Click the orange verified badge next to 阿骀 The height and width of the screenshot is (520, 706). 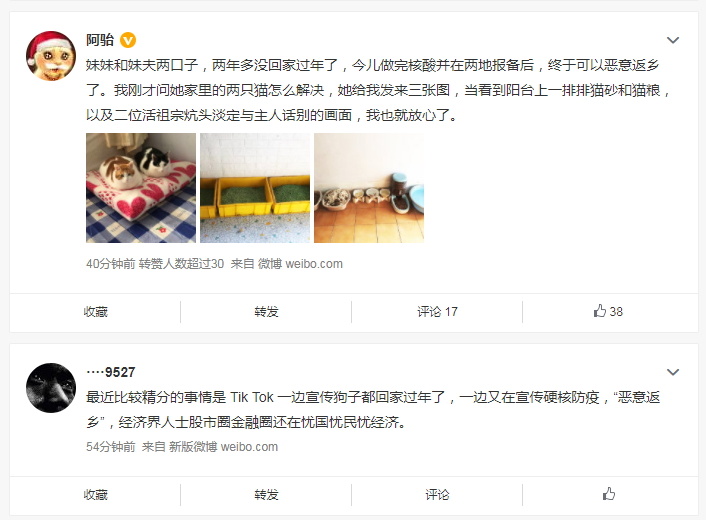pos(128,40)
